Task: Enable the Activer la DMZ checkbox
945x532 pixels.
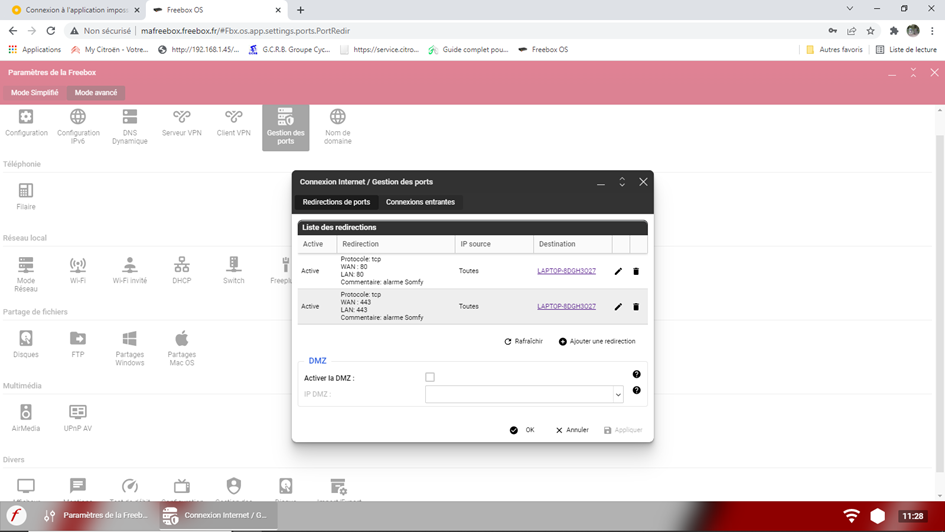Action: [x=430, y=377]
